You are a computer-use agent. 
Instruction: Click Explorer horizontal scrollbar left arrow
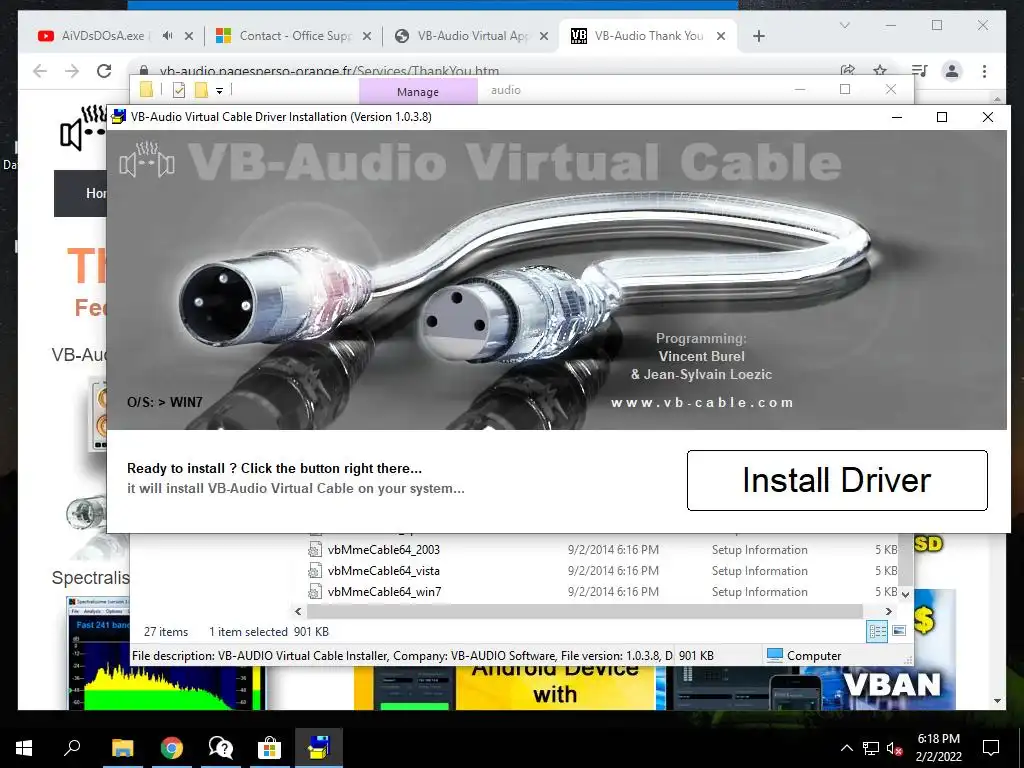pyautogui.click(x=298, y=611)
